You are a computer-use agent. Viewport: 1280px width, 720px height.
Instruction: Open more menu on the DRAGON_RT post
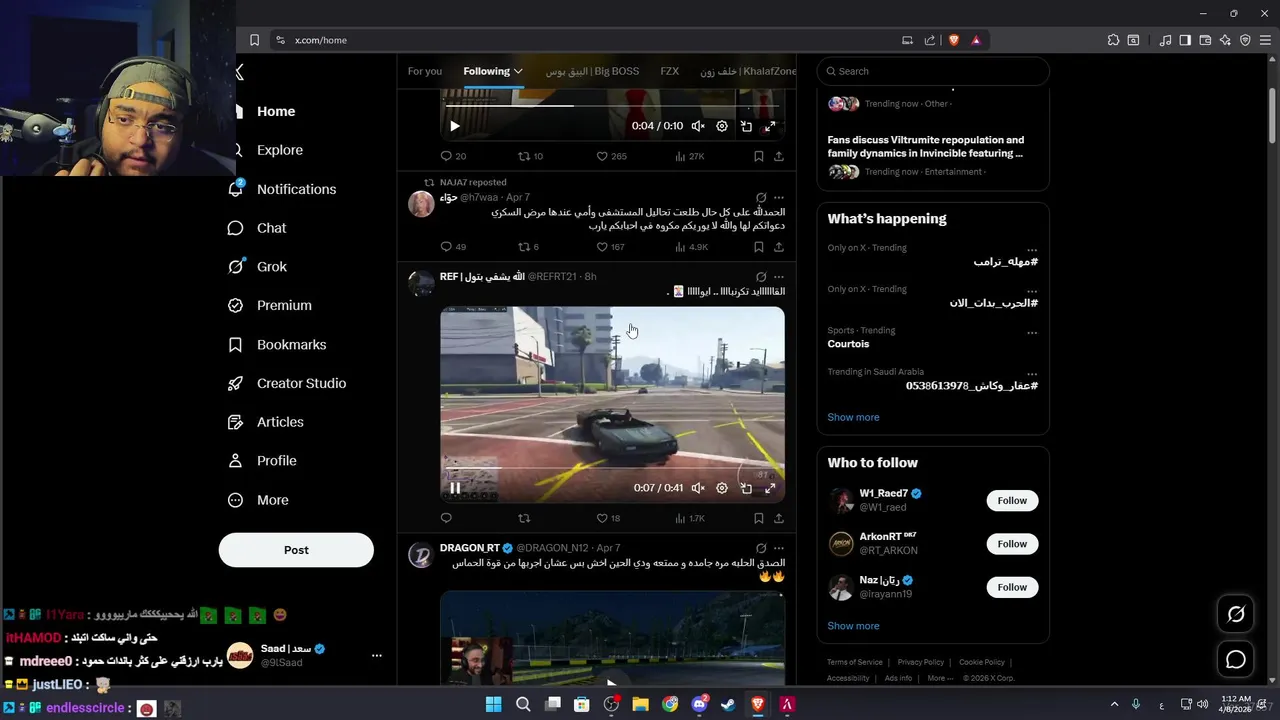(779, 548)
